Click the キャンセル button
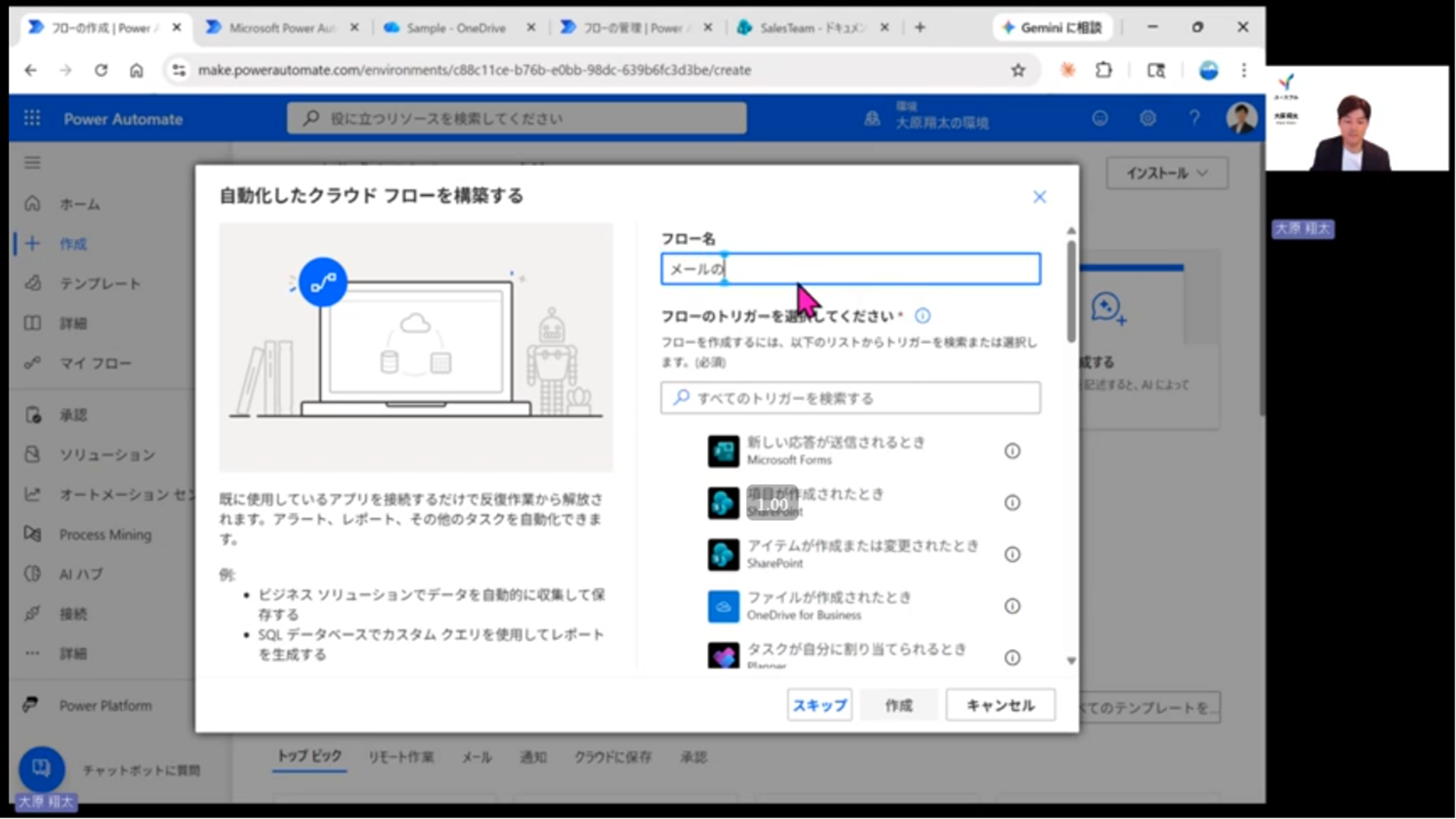The width and height of the screenshot is (1456, 819). click(x=1000, y=705)
